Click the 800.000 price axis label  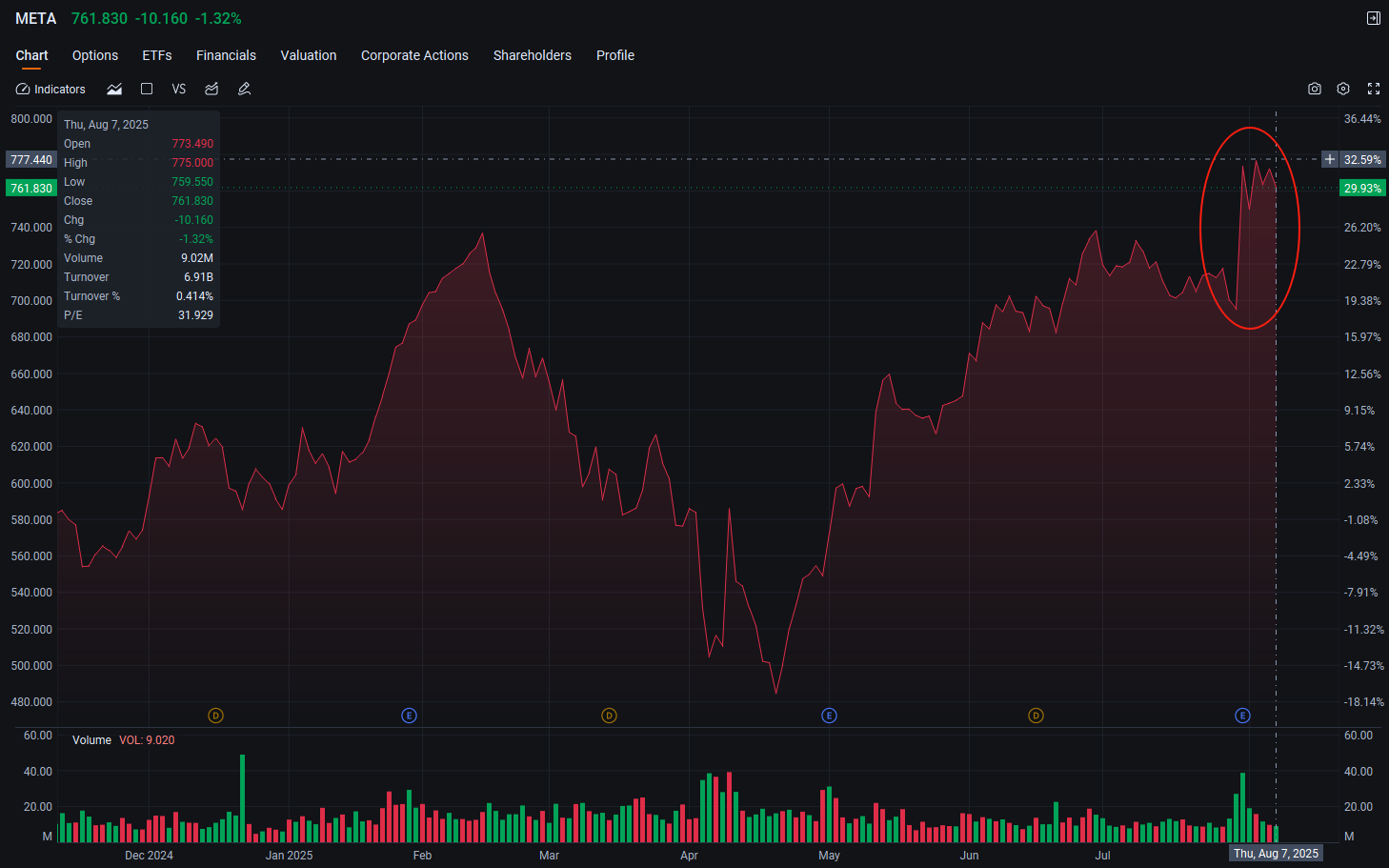(31, 119)
